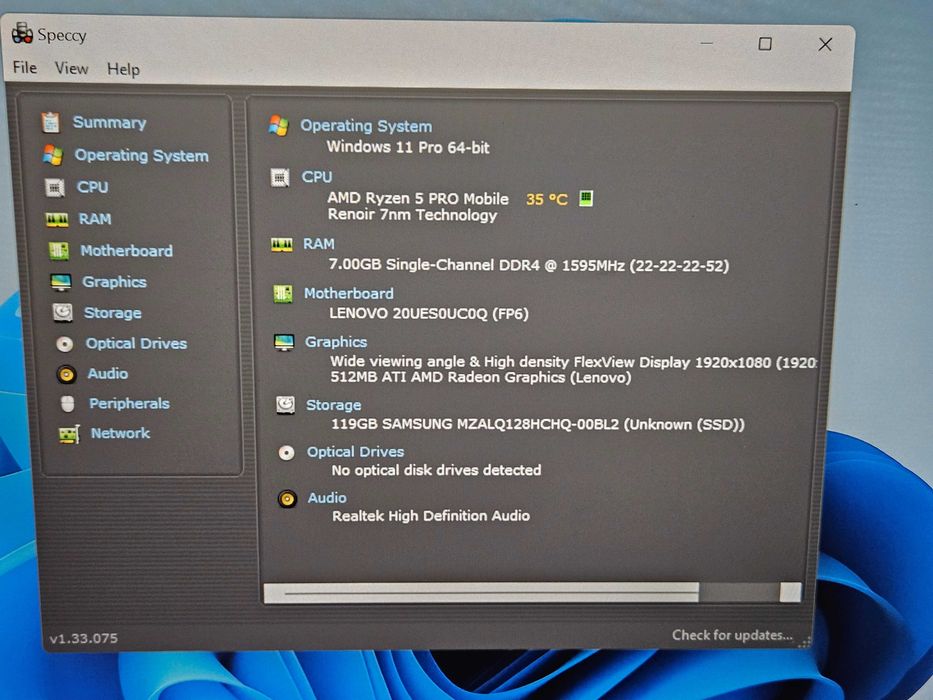The width and height of the screenshot is (933, 700).
Task: Click 'LENOVO 20UES0UC0Q (FP6)' text
Action: click(x=429, y=314)
